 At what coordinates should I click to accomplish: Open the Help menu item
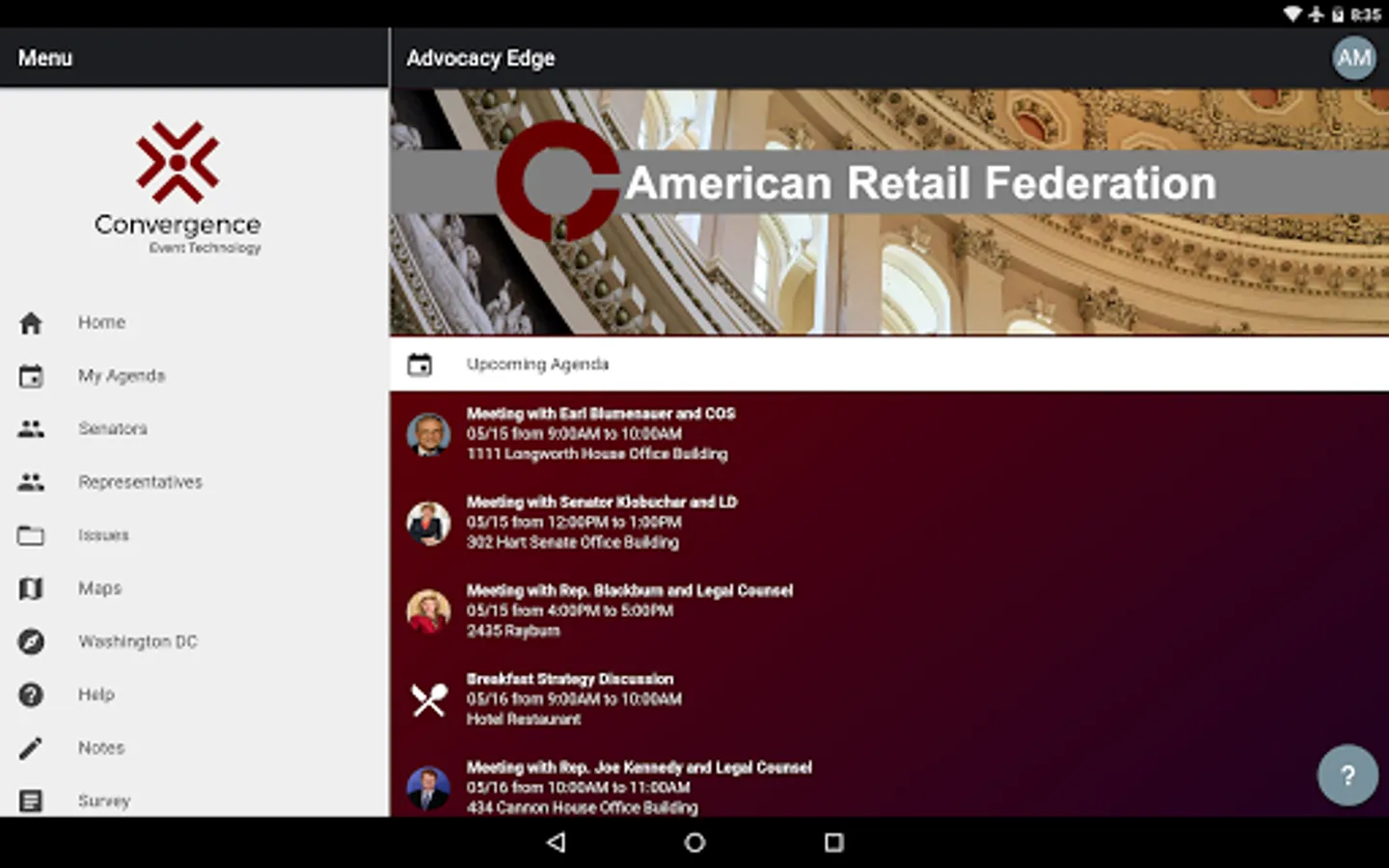[x=194, y=694]
